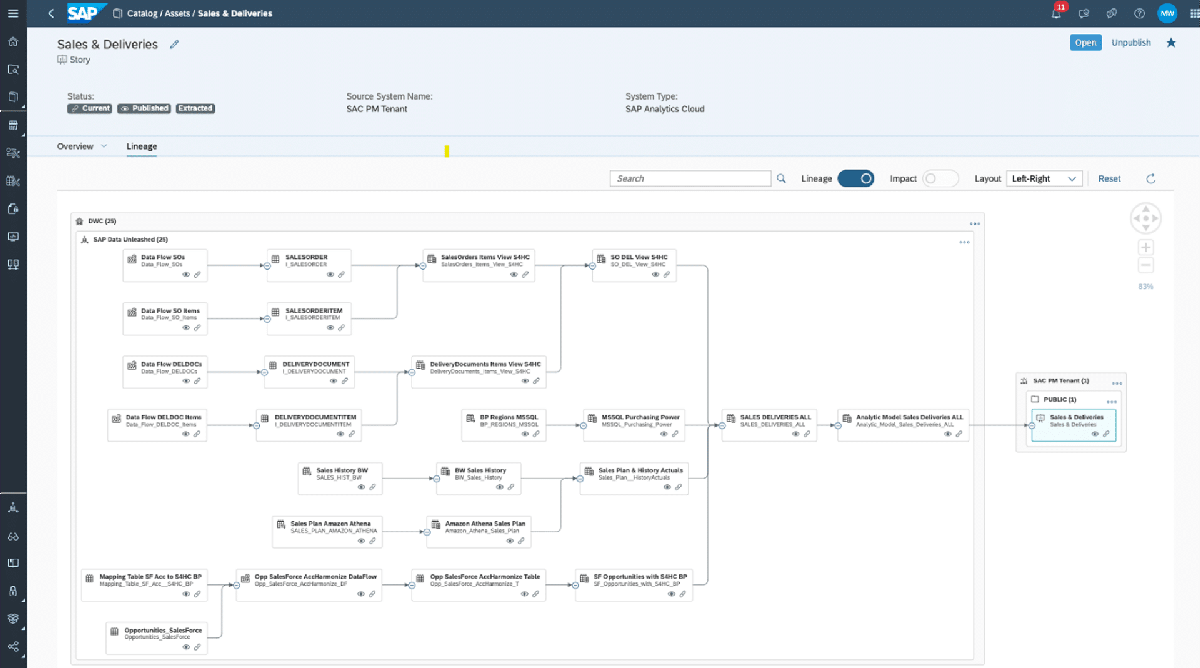Image resolution: width=1200 pixels, height=668 pixels.
Task: Open notifications bell with 11 badge
Action: point(1057,13)
